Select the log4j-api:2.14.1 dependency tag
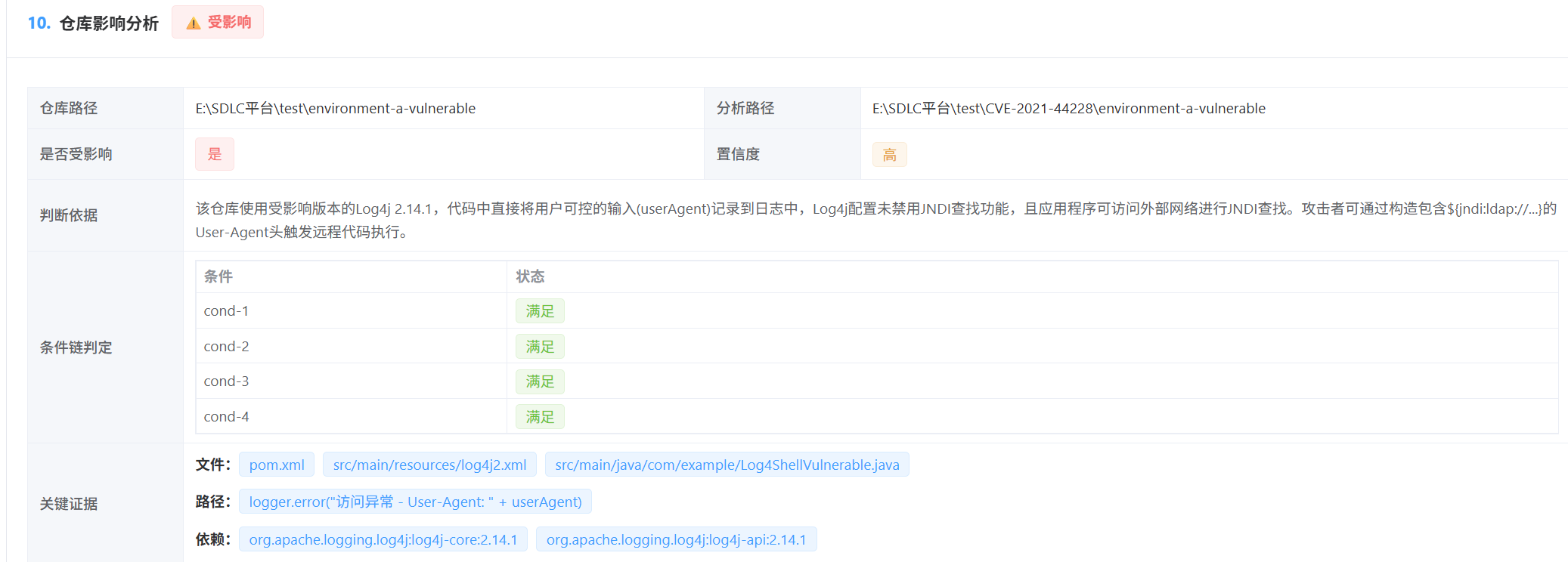1568x562 pixels. [x=676, y=540]
